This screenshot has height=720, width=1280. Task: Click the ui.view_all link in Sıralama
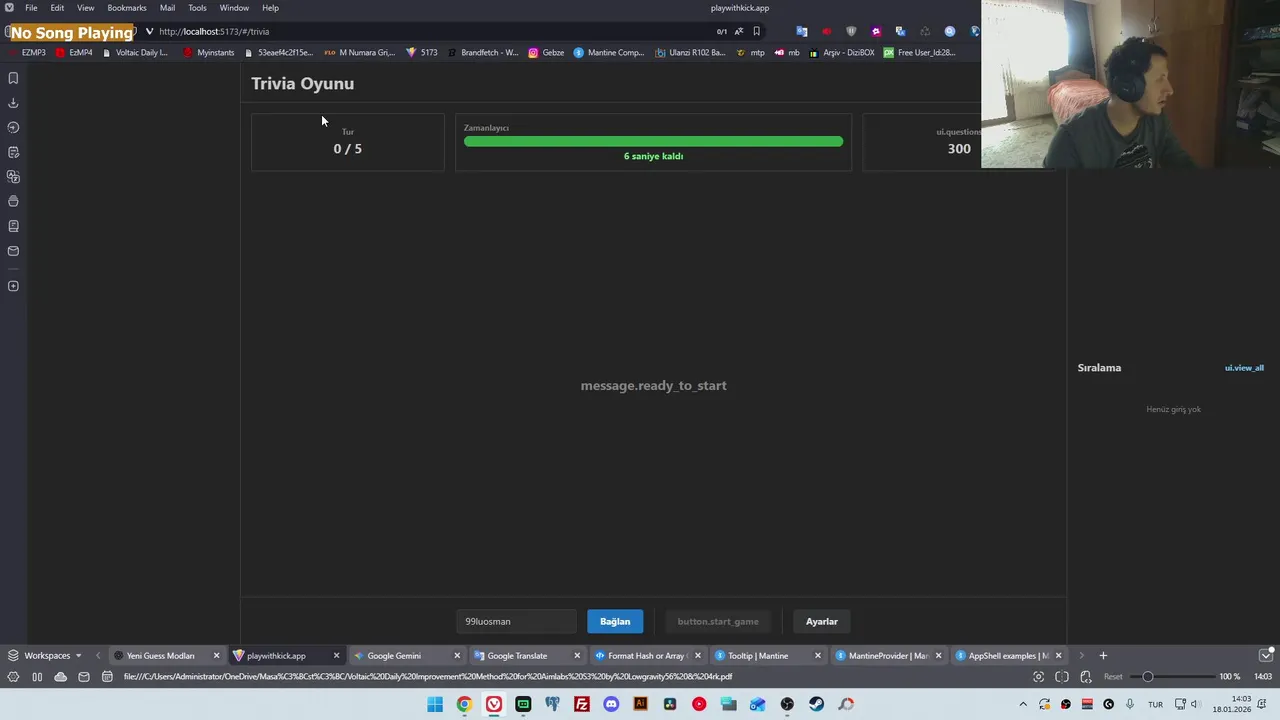point(1244,368)
